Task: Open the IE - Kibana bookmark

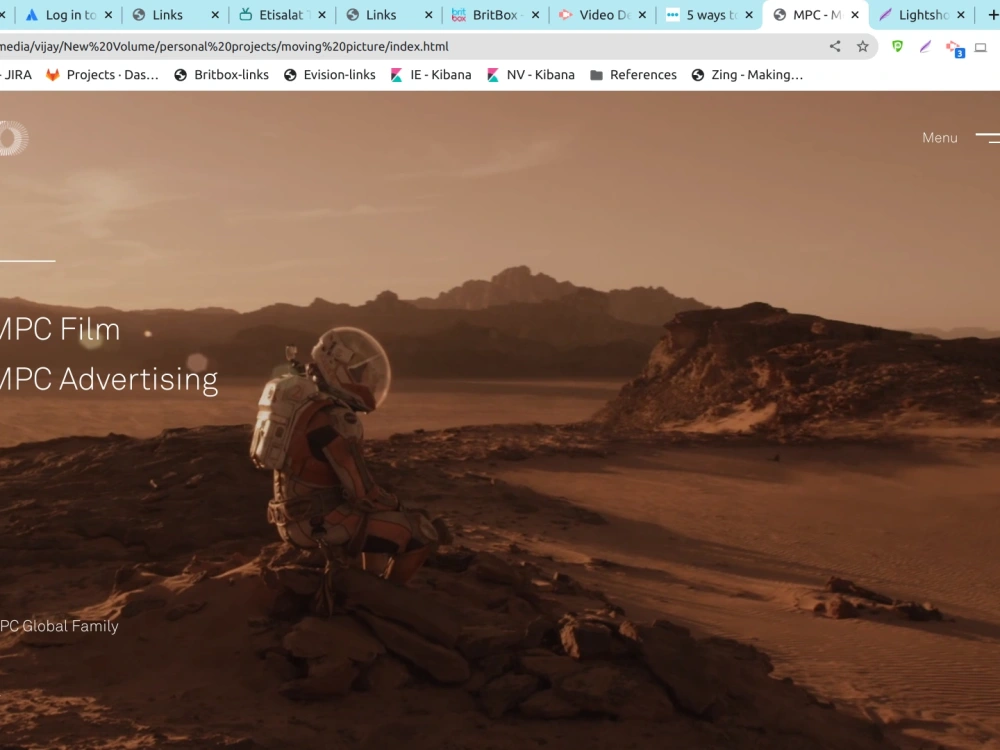Action: click(x=431, y=75)
